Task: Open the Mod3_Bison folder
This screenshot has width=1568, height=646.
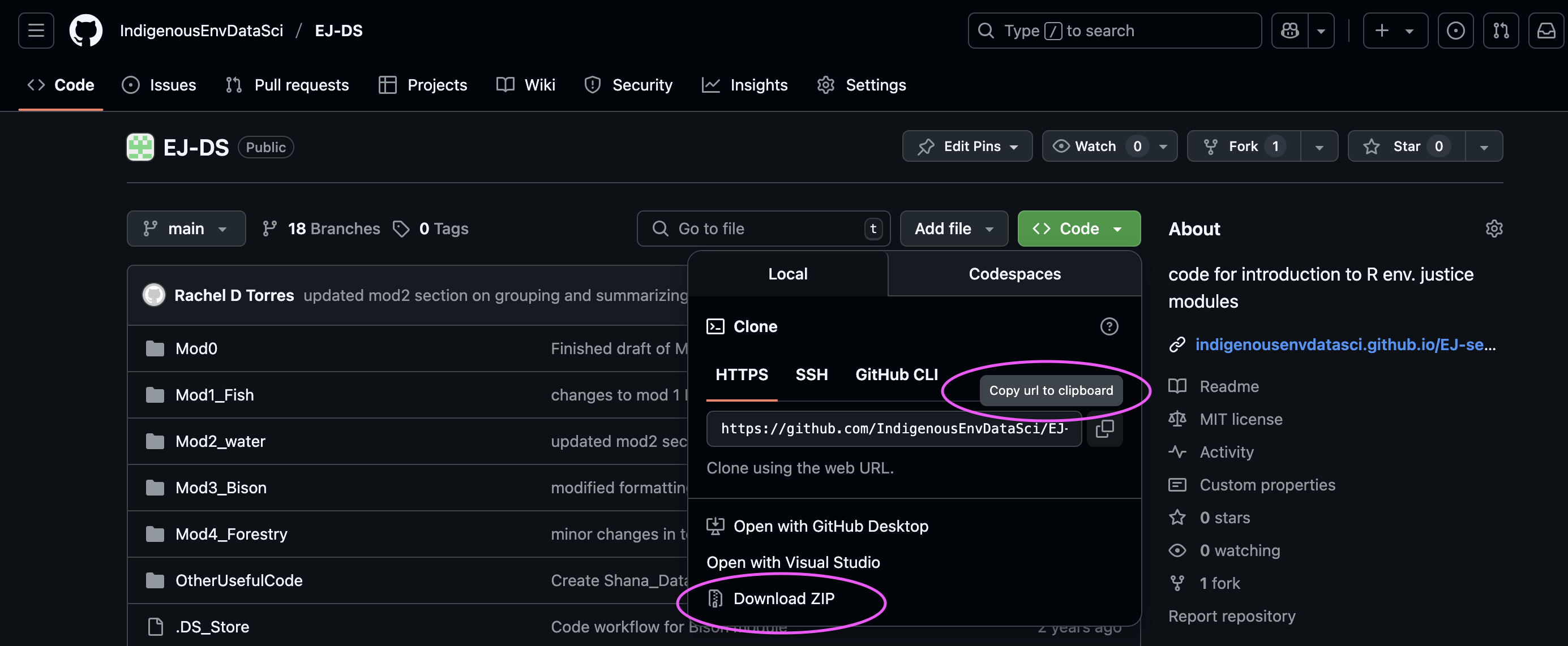Action: coord(221,487)
